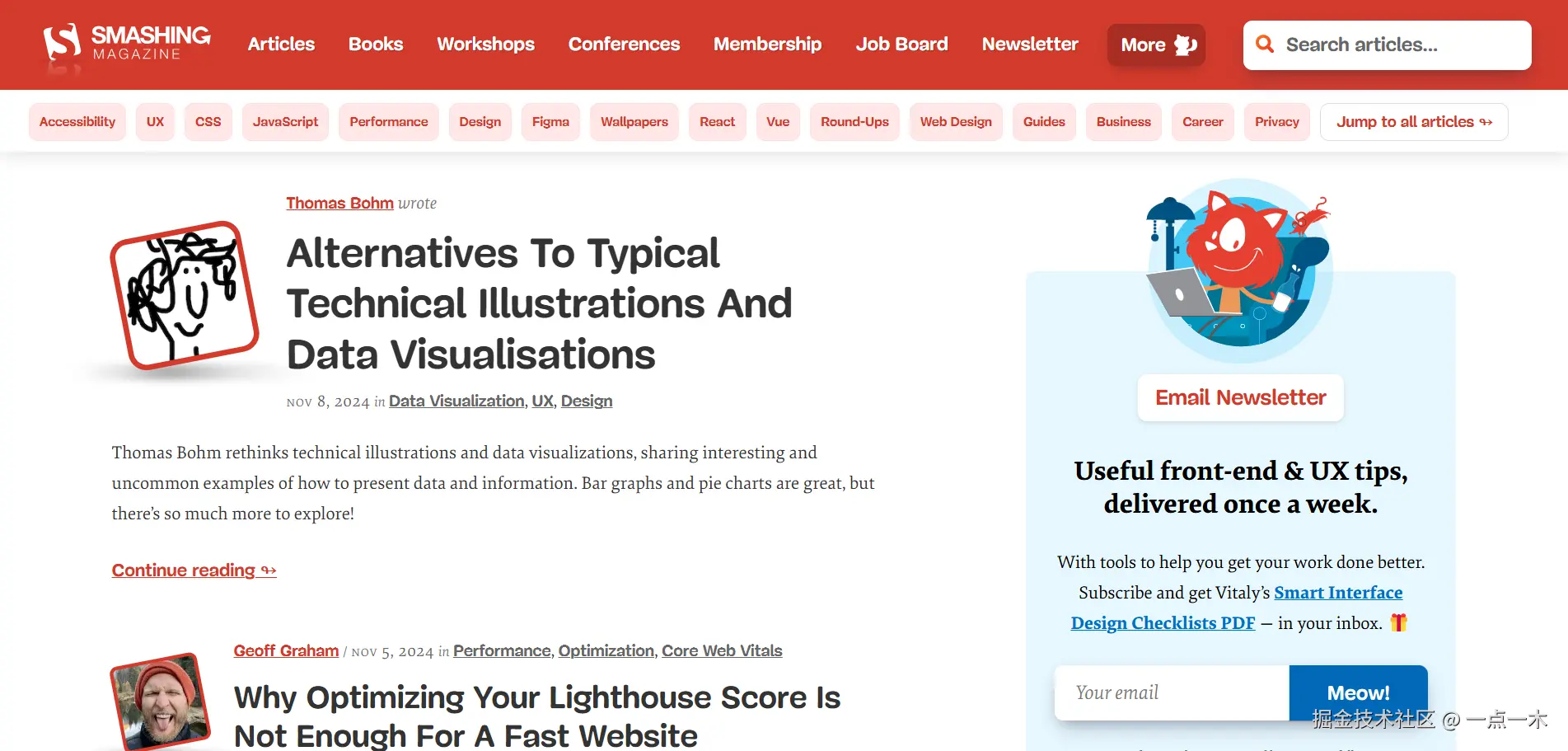Image resolution: width=1568 pixels, height=751 pixels.
Task: Open the Core Web Vitals category link
Action: [x=722, y=650]
